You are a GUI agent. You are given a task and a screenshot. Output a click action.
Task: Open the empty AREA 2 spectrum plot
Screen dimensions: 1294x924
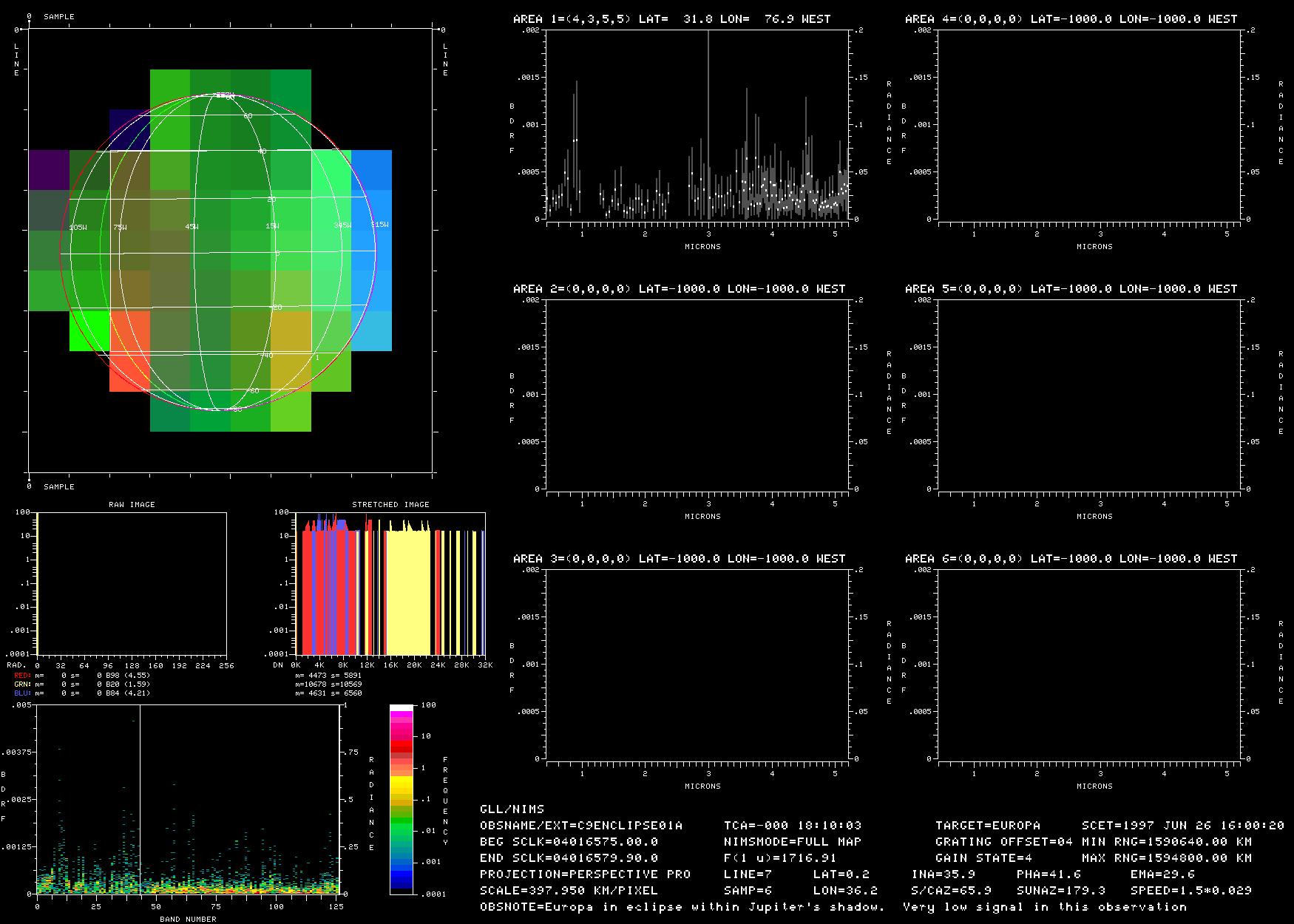(697, 395)
